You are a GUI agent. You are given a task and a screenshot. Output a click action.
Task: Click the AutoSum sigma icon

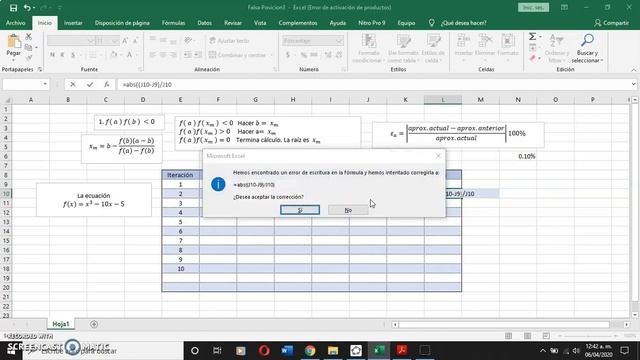click(x=533, y=37)
